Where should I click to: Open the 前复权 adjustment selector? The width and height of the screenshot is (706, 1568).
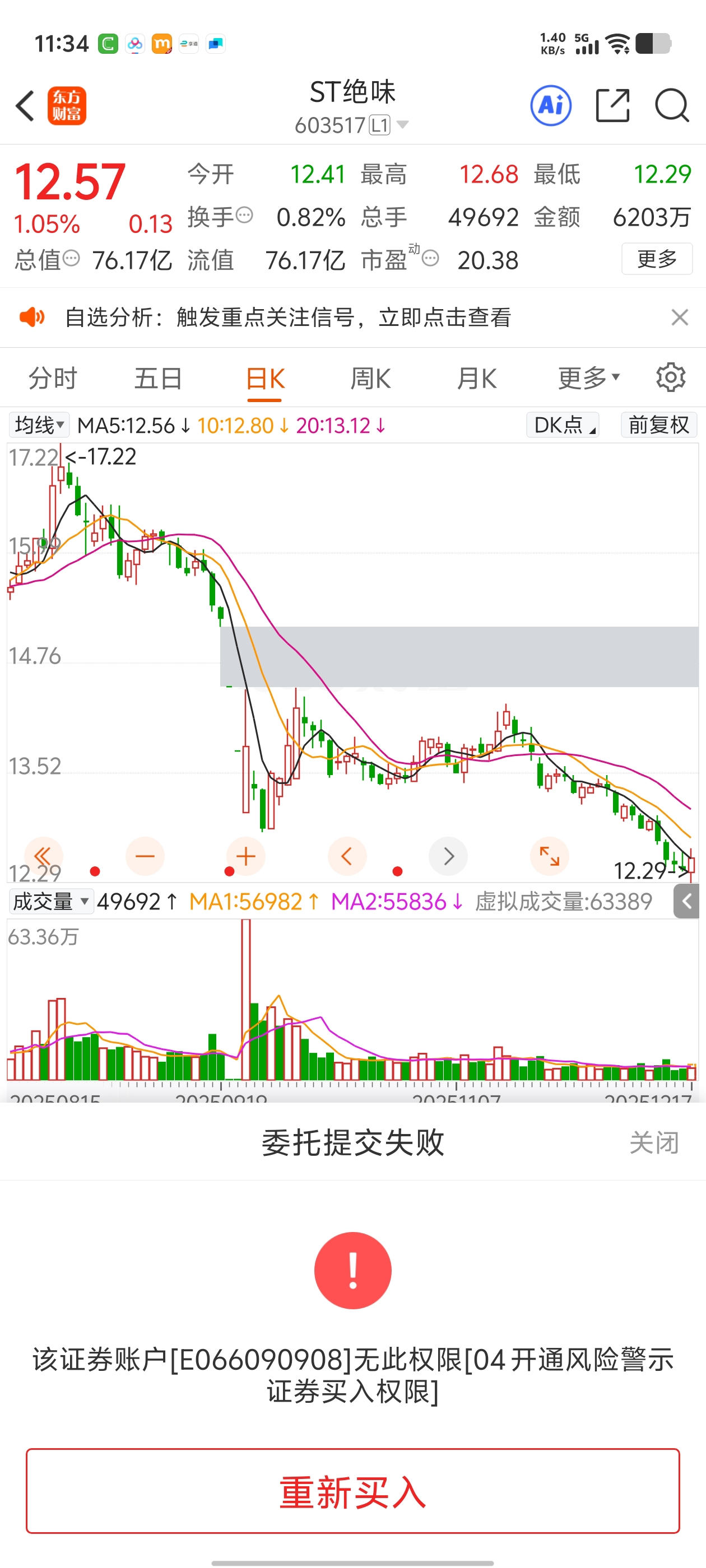(x=658, y=424)
